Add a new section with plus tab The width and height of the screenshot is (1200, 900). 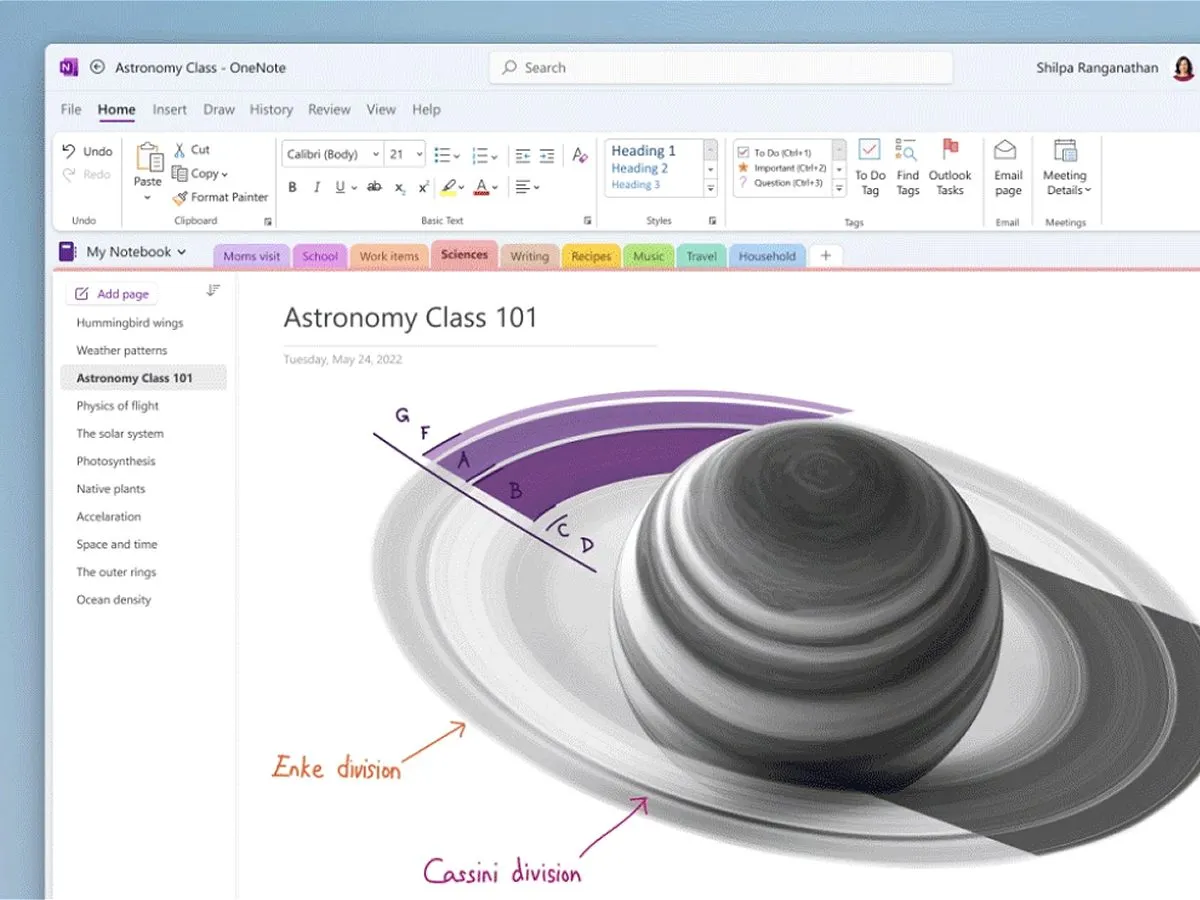pyautogui.click(x=825, y=256)
